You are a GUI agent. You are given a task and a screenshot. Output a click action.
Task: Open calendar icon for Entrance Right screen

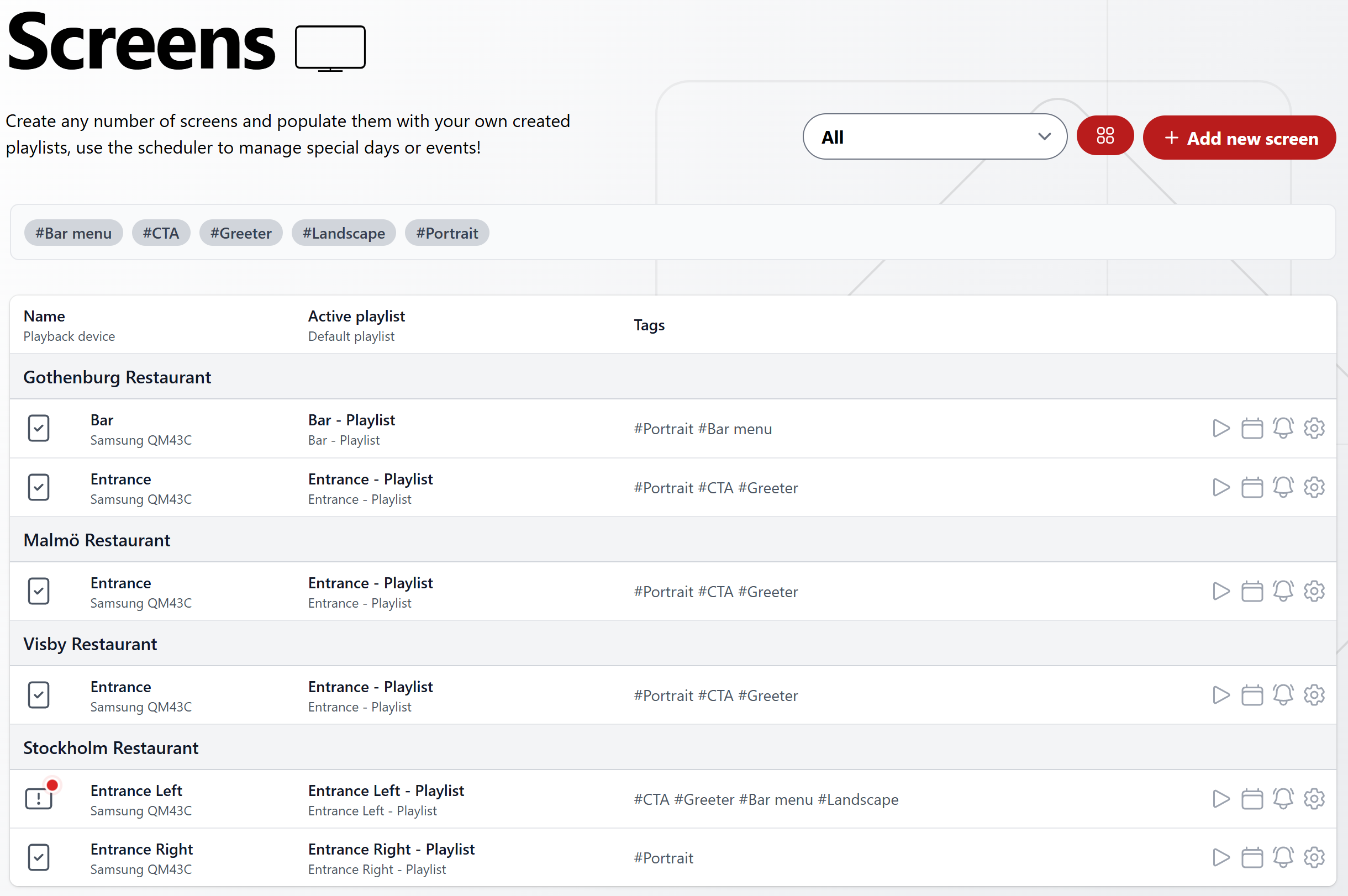(x=1251, y=857)
